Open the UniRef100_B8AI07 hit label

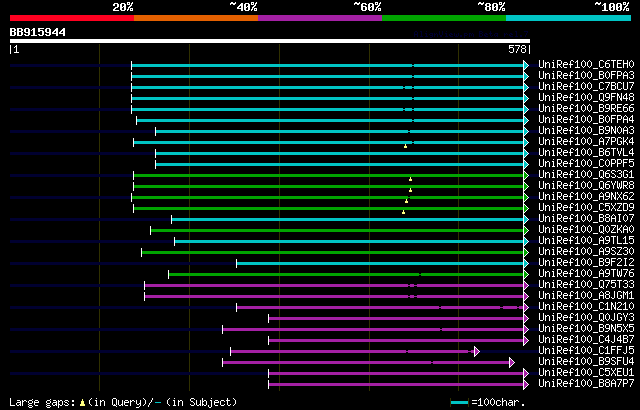click(x=586, y=219)
